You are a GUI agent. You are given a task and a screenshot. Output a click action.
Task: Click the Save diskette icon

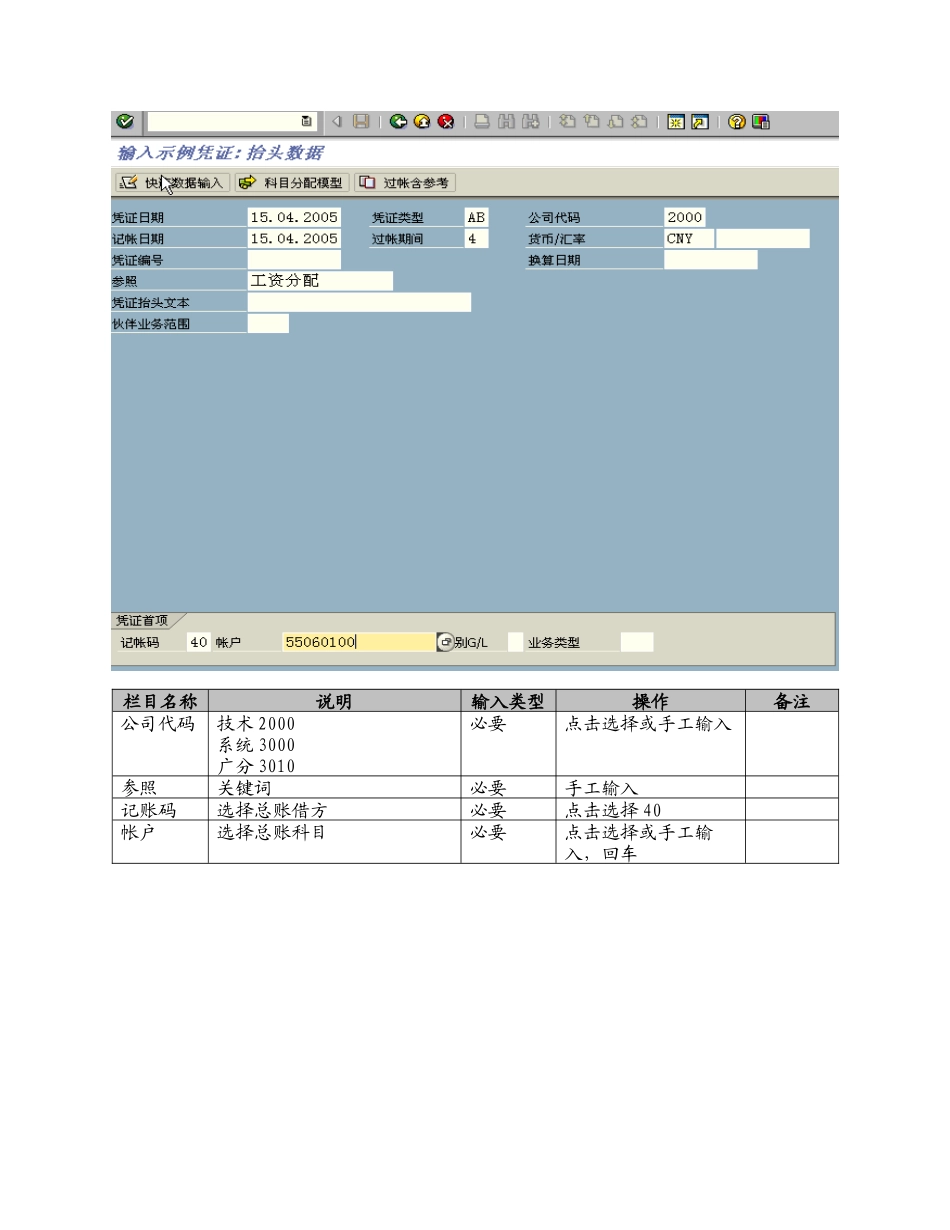361,122
